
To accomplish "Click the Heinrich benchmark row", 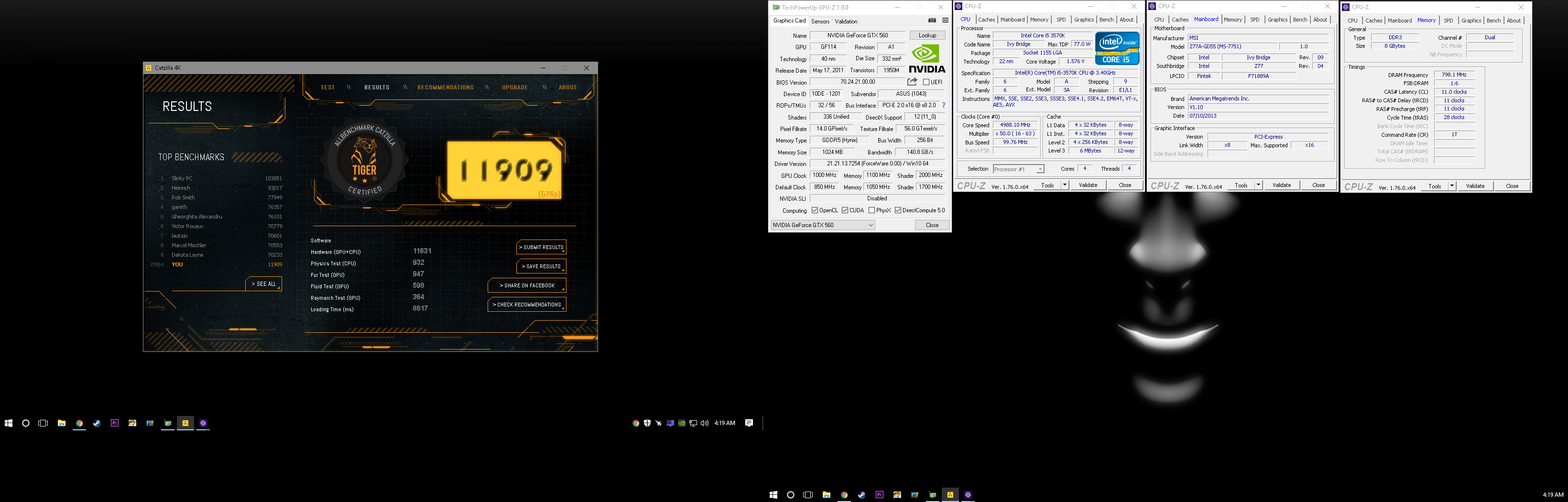I will click(x=221, y=188).
